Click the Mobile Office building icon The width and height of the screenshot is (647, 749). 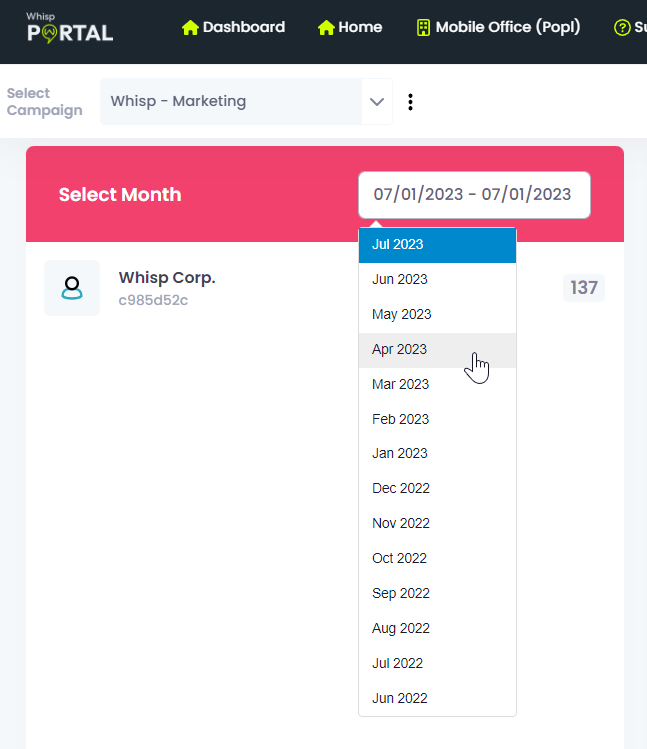pyautogui.click(x=423, y=27)
